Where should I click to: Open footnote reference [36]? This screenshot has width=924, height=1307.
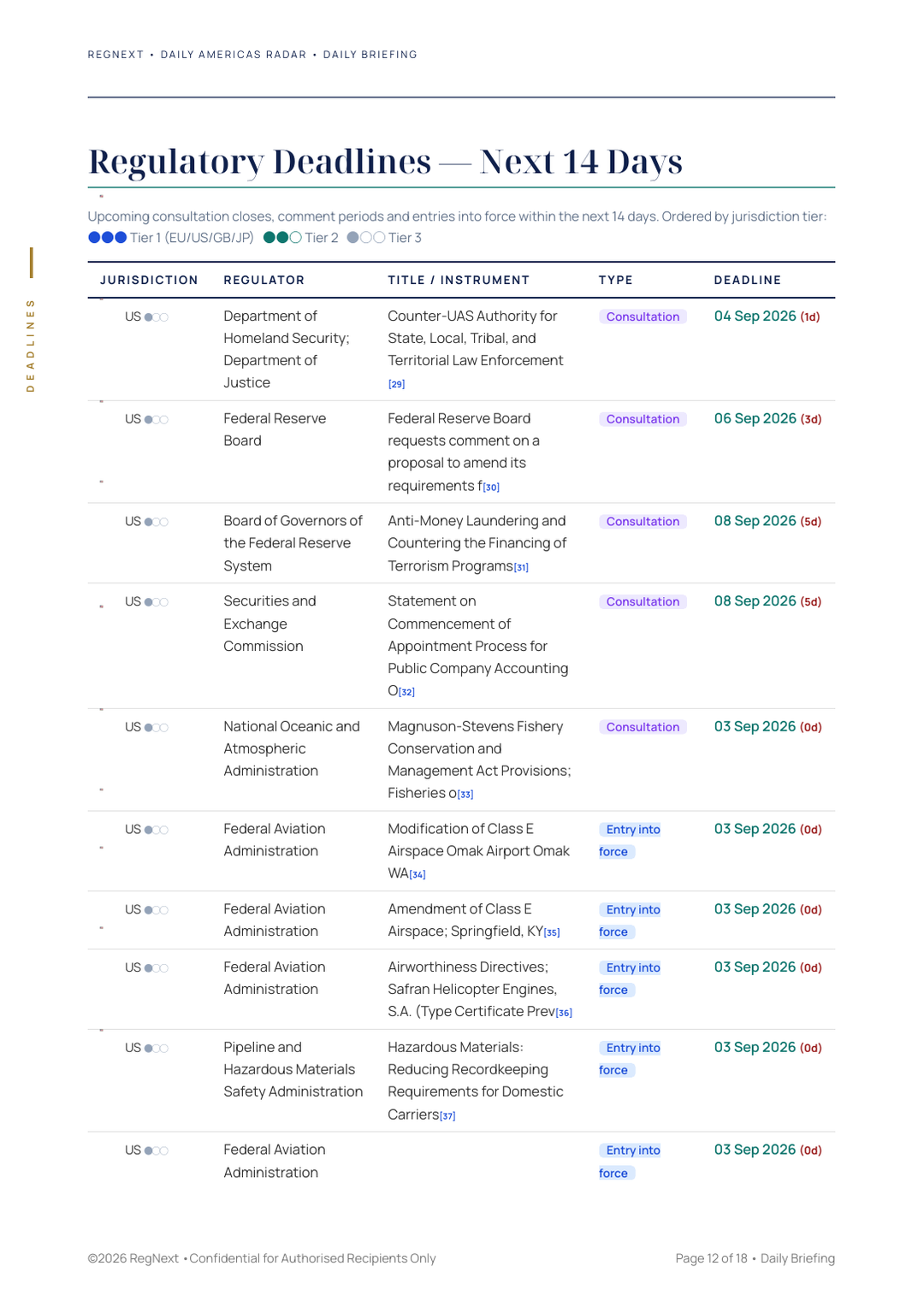[x=565, y=1013]
